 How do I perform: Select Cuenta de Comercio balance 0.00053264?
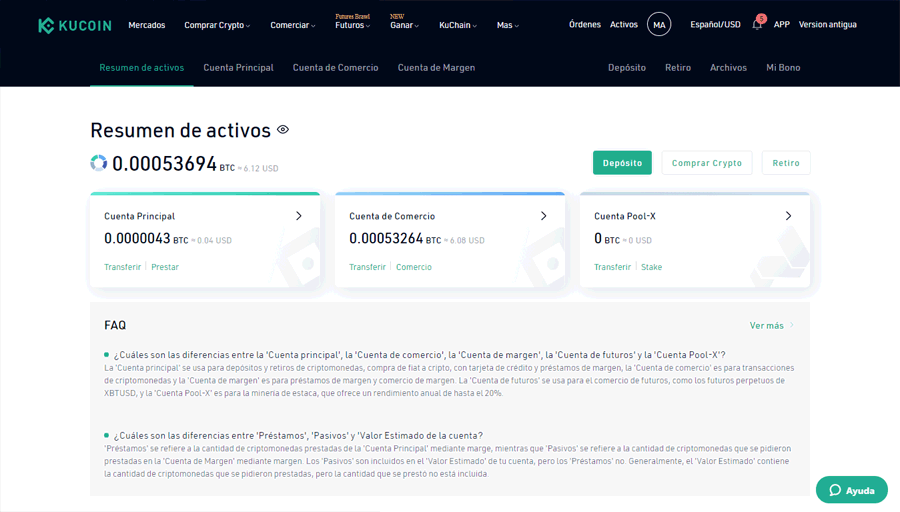pyautogui.click(x=386, y=238)
